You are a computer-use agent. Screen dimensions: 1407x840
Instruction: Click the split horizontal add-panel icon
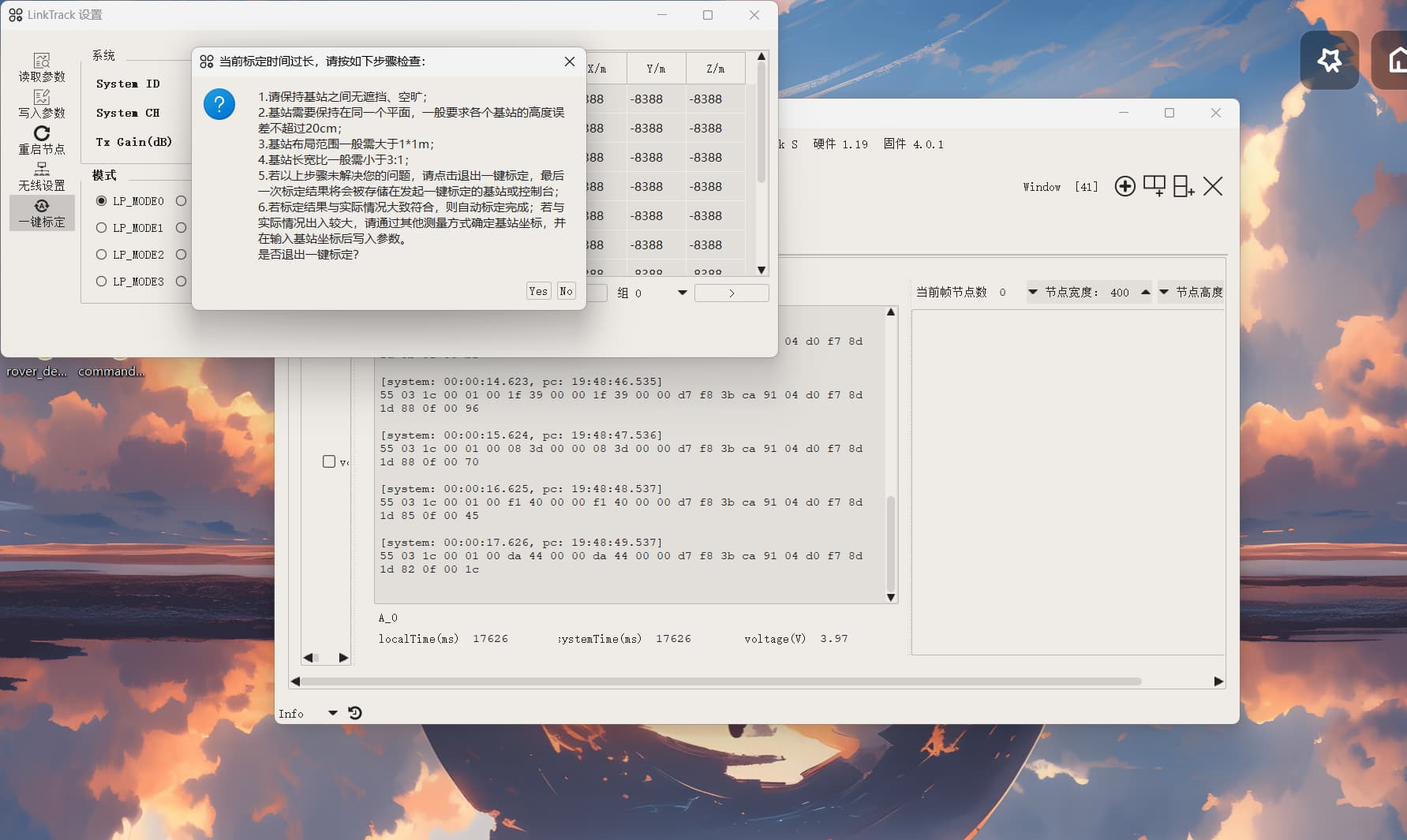pos(1154,186)
